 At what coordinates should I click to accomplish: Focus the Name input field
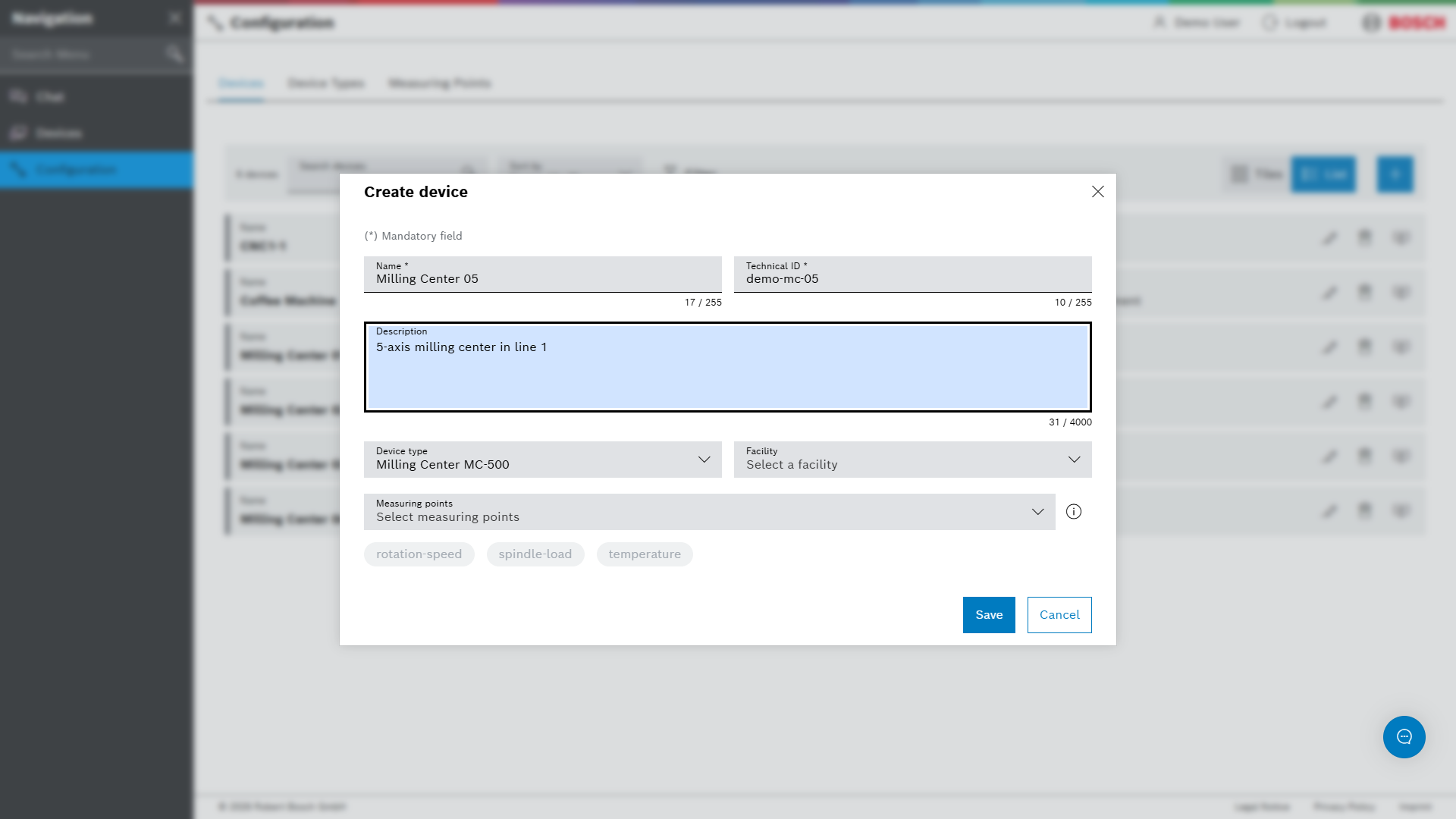(543, 275)
